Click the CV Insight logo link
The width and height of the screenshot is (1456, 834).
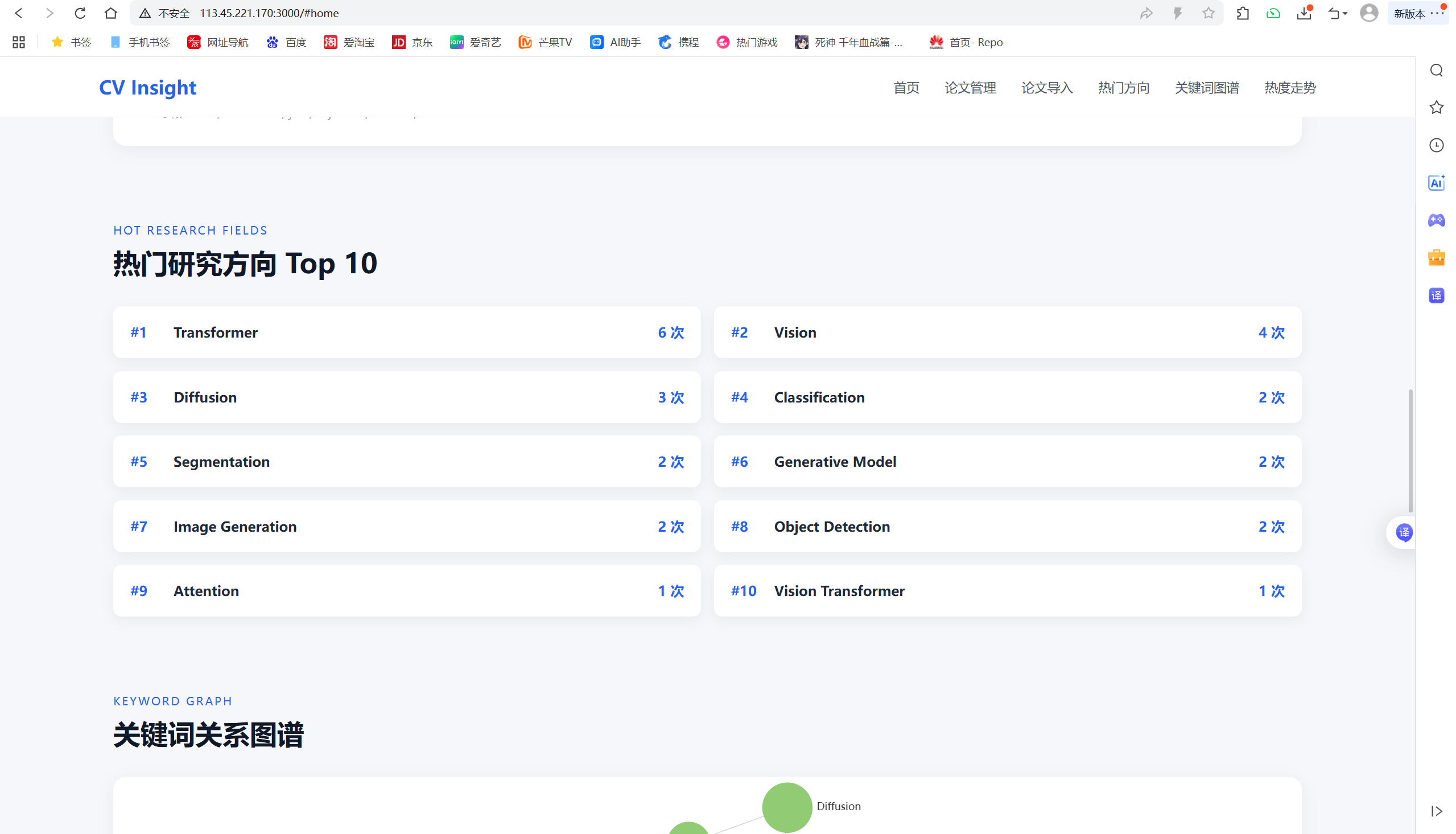coord(148,88)
